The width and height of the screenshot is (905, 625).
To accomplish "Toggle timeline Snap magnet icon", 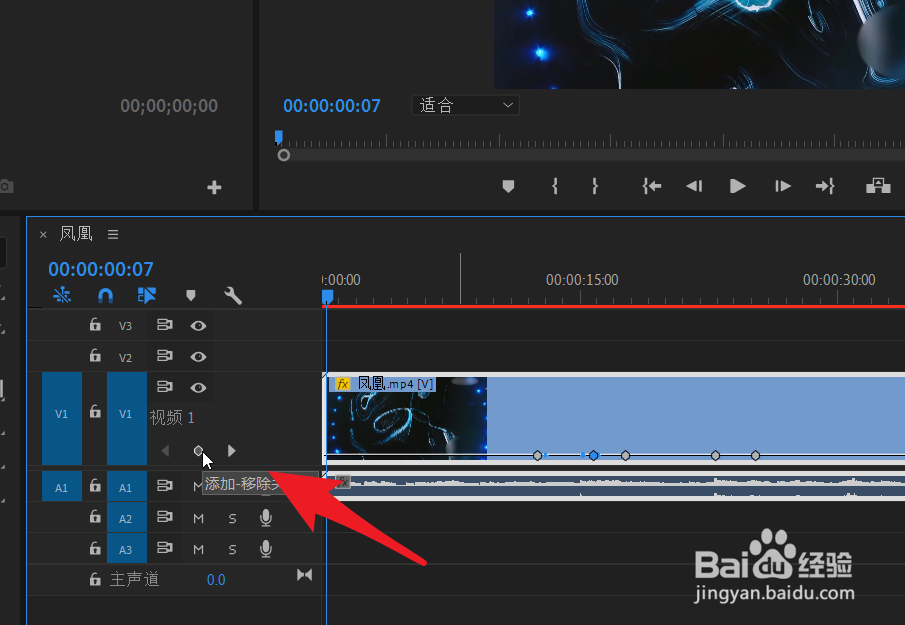I will pyautogui.click(x=105, y=295).
